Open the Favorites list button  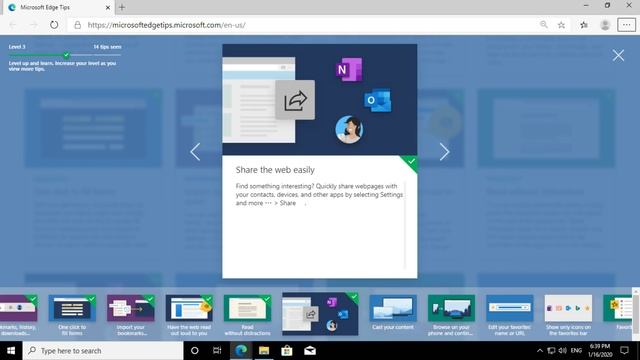584,25
